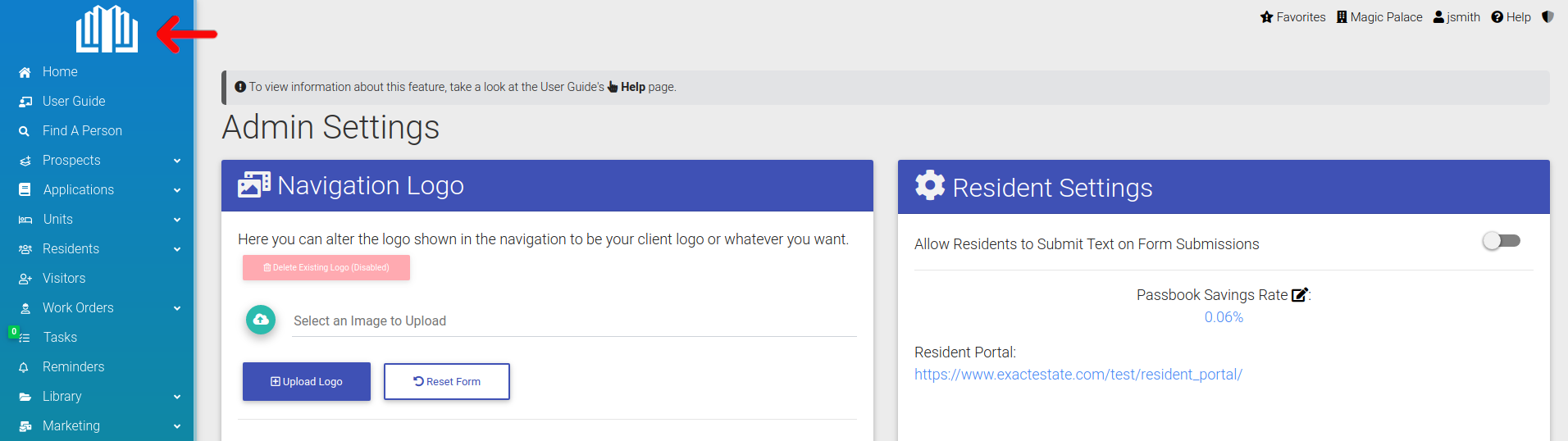This screenshot has height=441, width=1568.
Task: Click the building logo in sidebar
Action: point(107,29)
